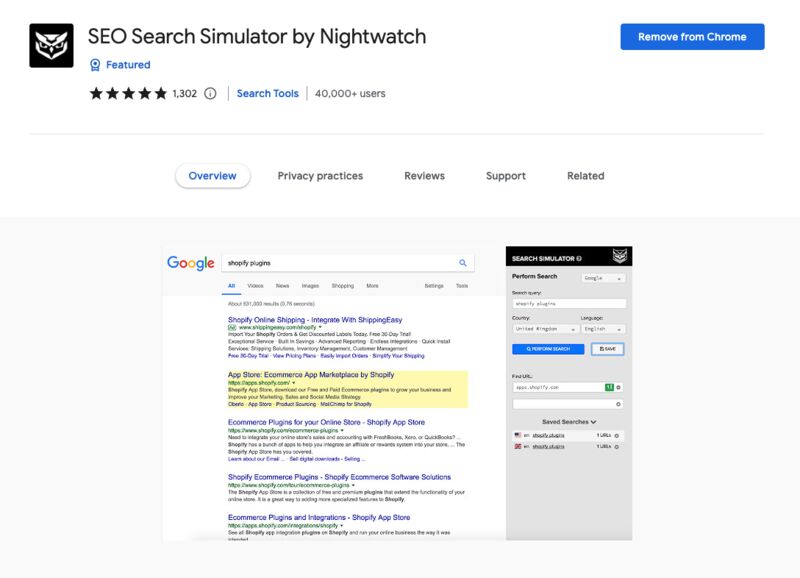
Task: Open the Google search engine dropdown in simulator panel
Action: 603,278
